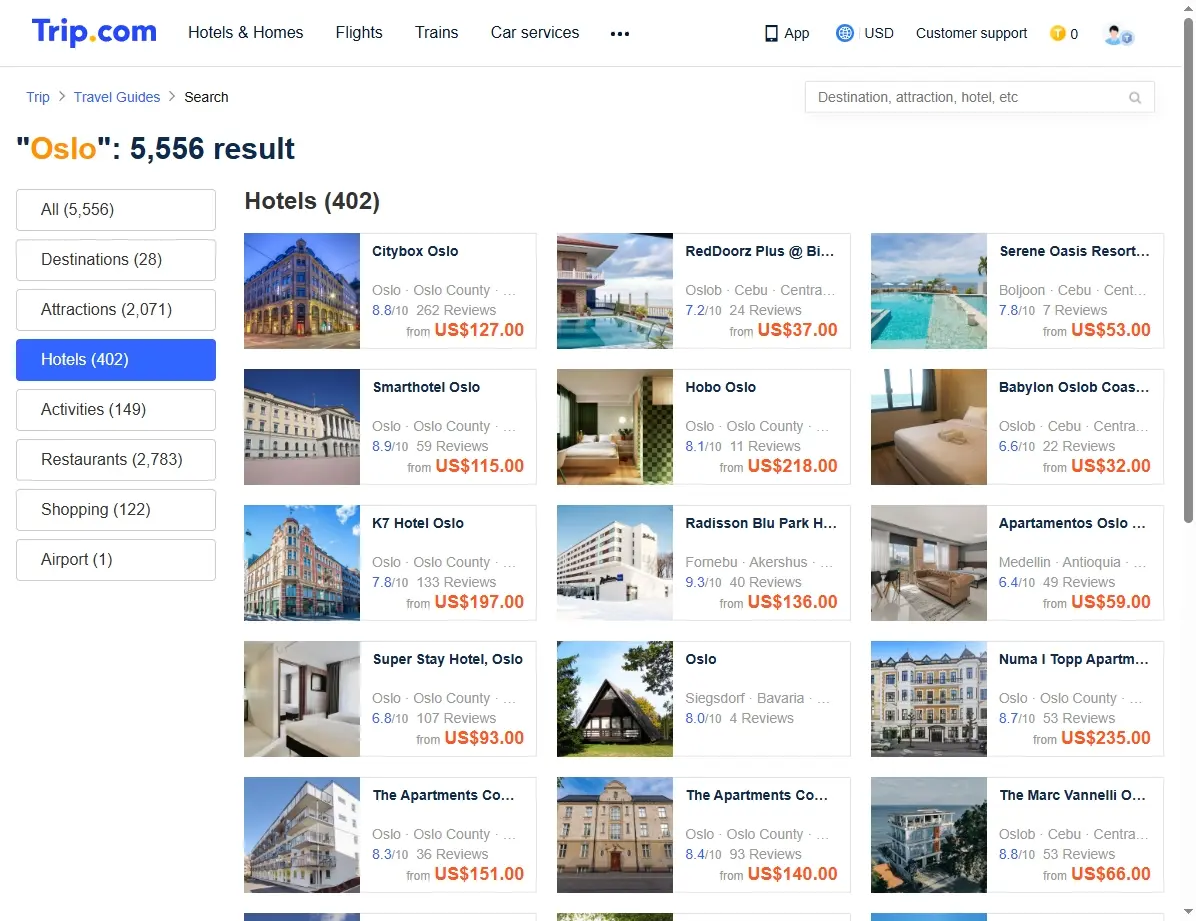This screenshot has width=1196, height=921.
Task: Open Numa I Topp Apartments title
Action: 1074,659
